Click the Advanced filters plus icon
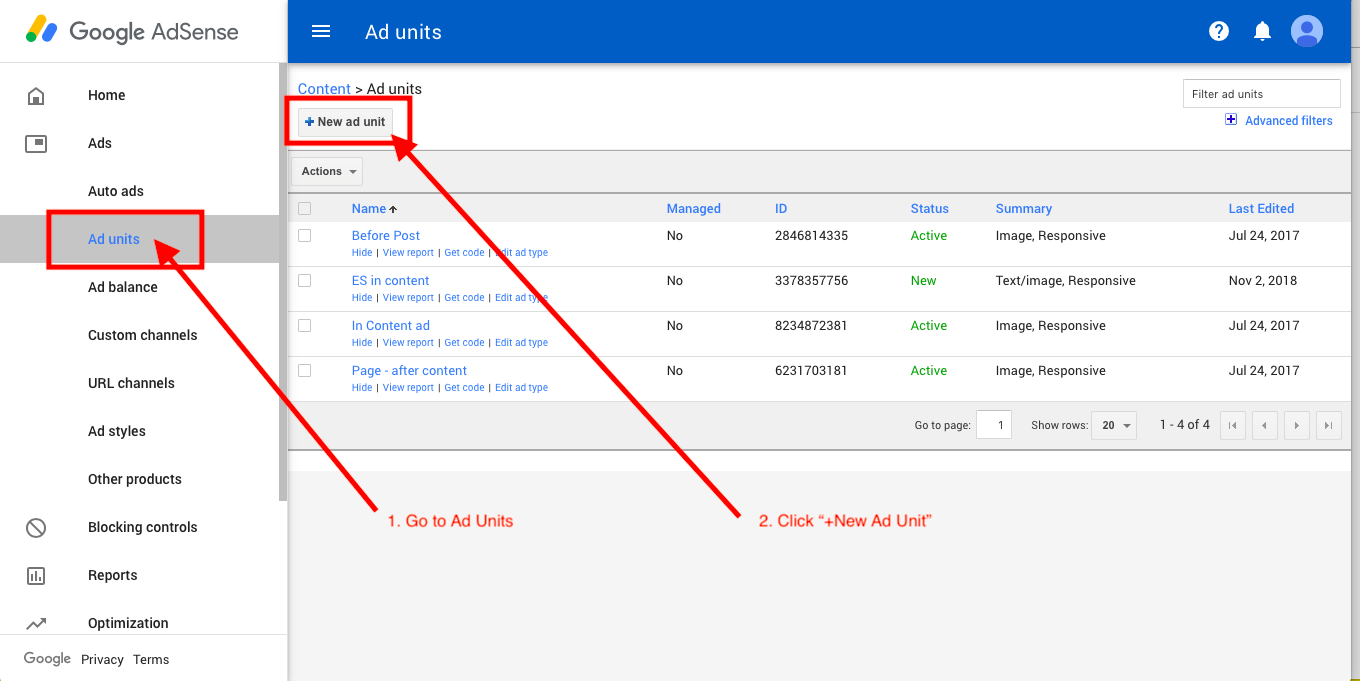 click(x=1231, y=120)
